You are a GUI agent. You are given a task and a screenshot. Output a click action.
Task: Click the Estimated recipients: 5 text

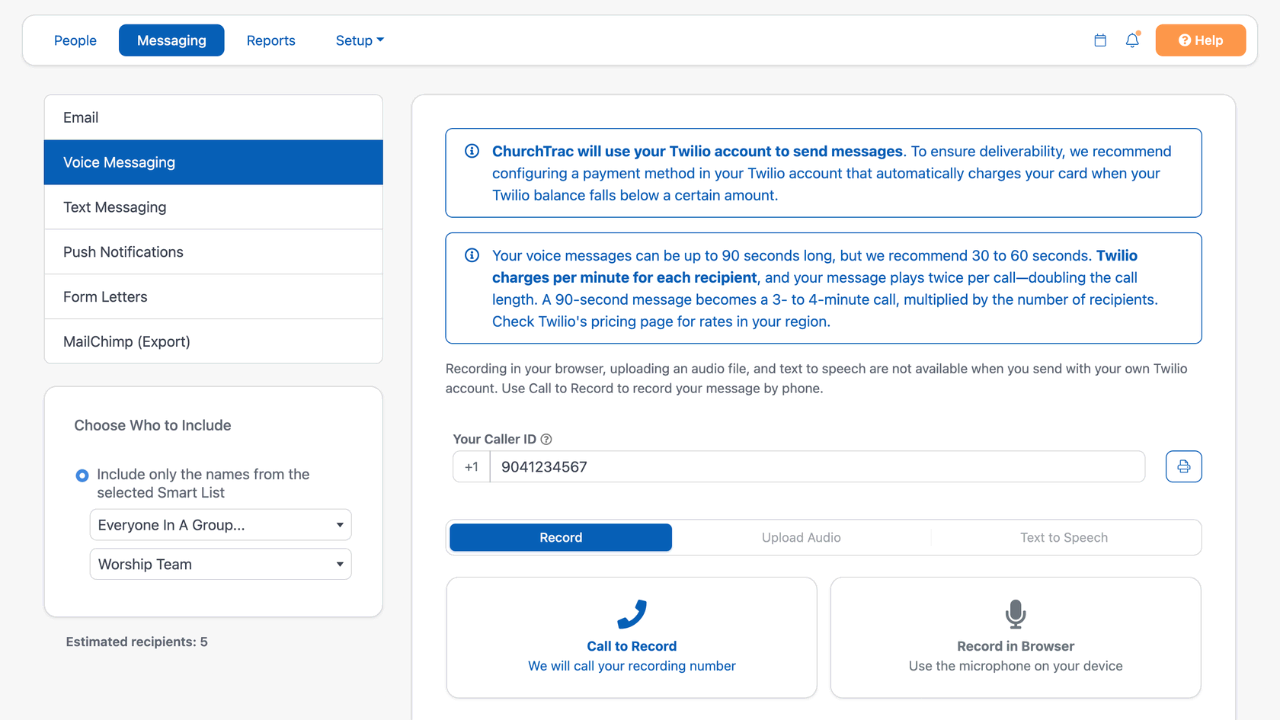click(x=137, y=642)
